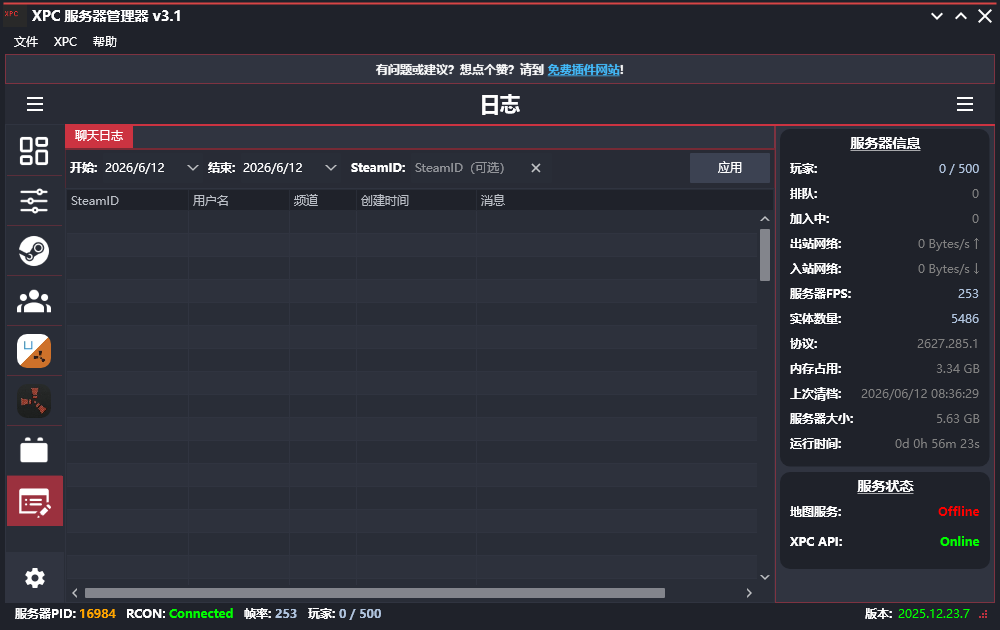This screenshot has width=1000, height=630.
Task: Click the 日志 page title
Action: point(500,105)
